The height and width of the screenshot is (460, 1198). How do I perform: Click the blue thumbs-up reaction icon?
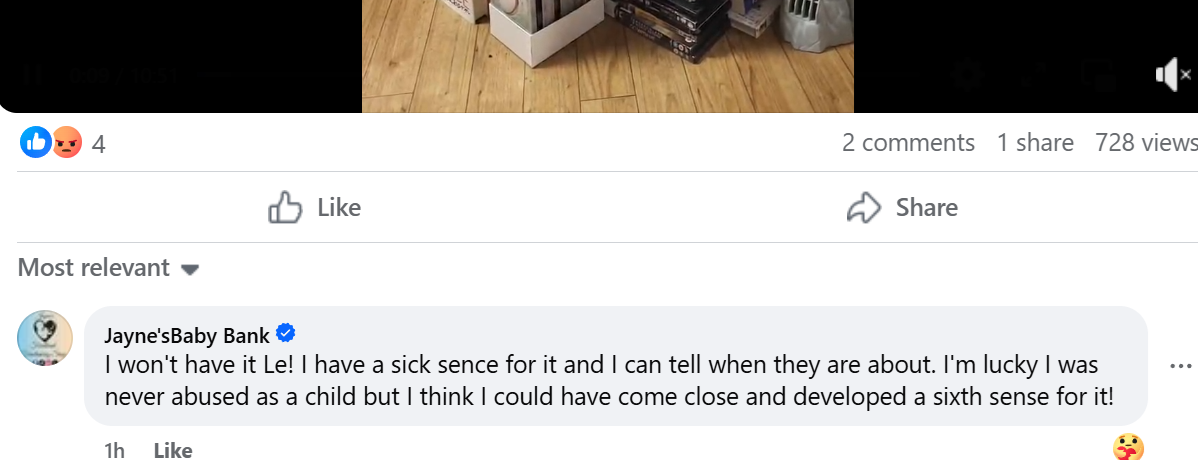35,143
